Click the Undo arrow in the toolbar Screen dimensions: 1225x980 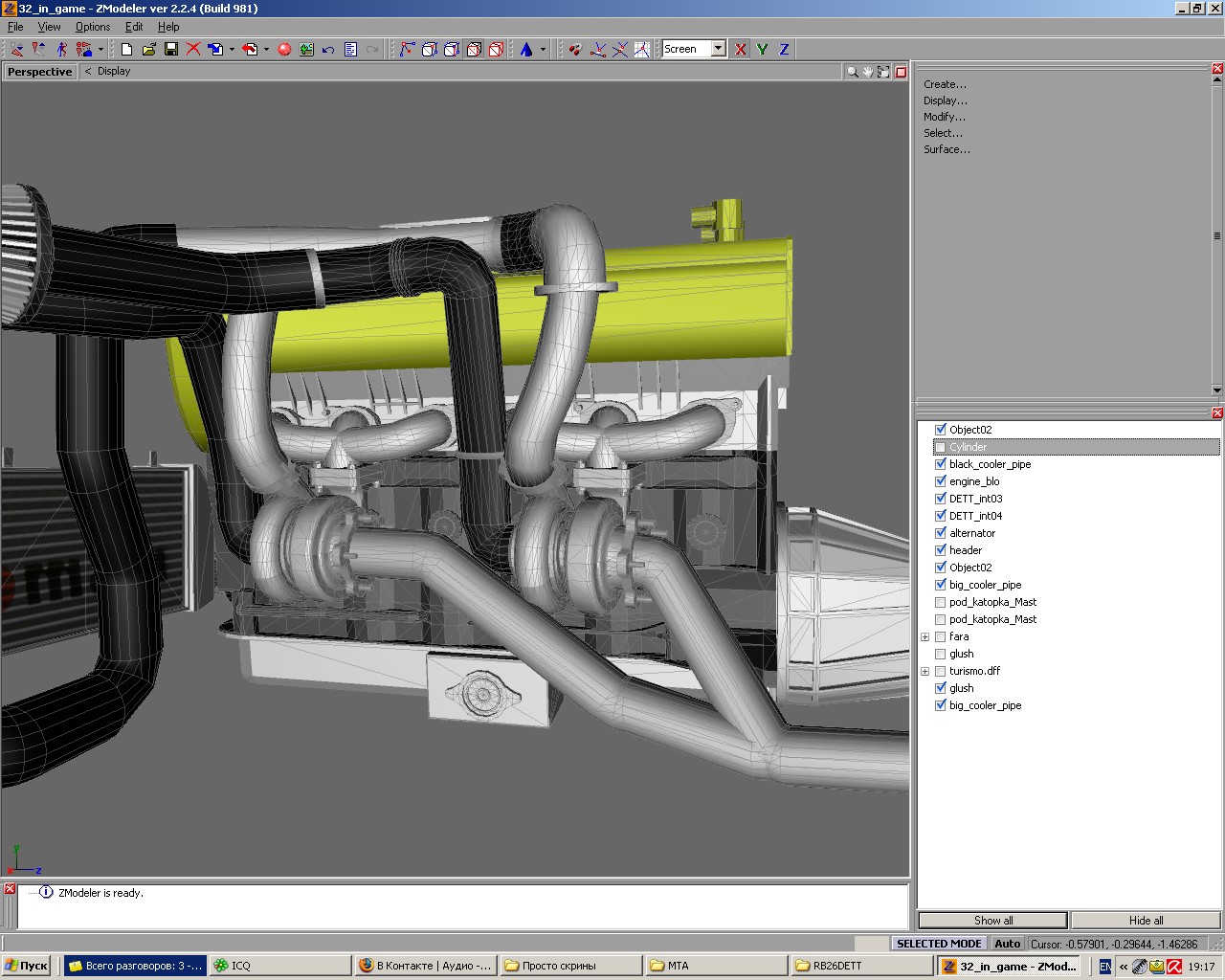click(328, 49)
